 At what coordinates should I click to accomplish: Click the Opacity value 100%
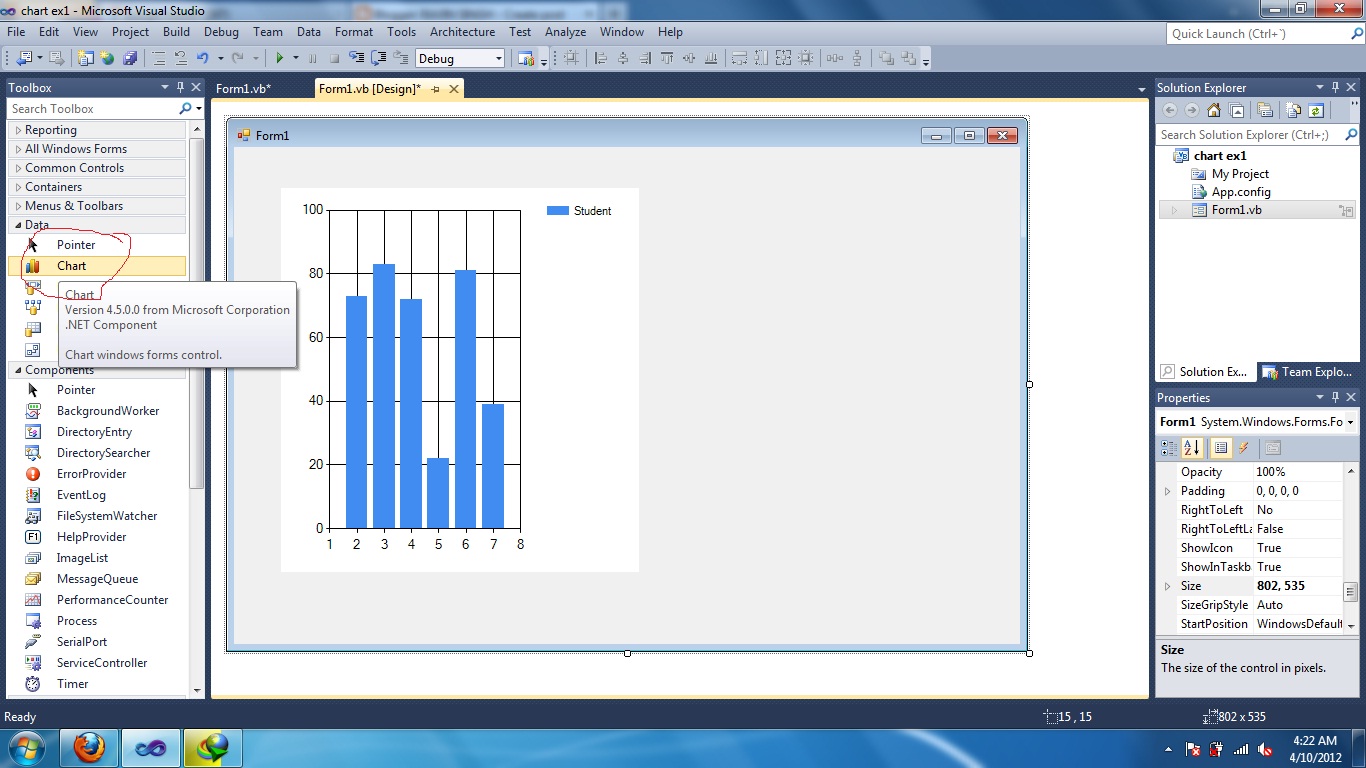pyautogui.click(x=1298, y=472)
